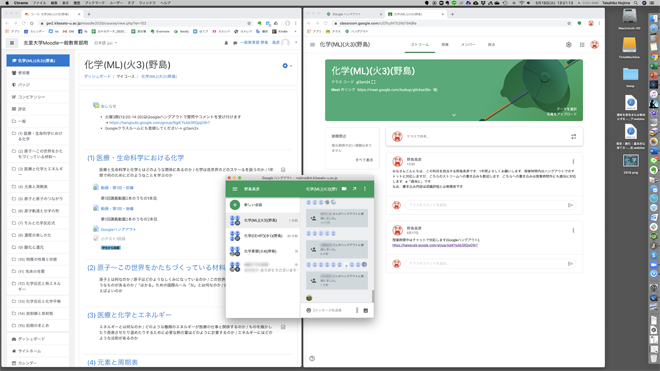
Task: Open Googleハングアウト link in section (1)
Action: [118, 230]
